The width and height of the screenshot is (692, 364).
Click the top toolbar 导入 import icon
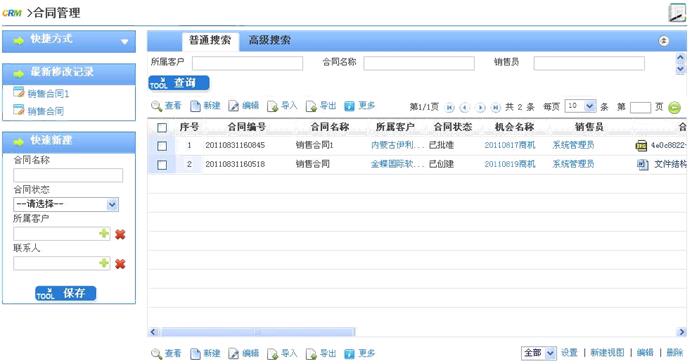[272, 106]
